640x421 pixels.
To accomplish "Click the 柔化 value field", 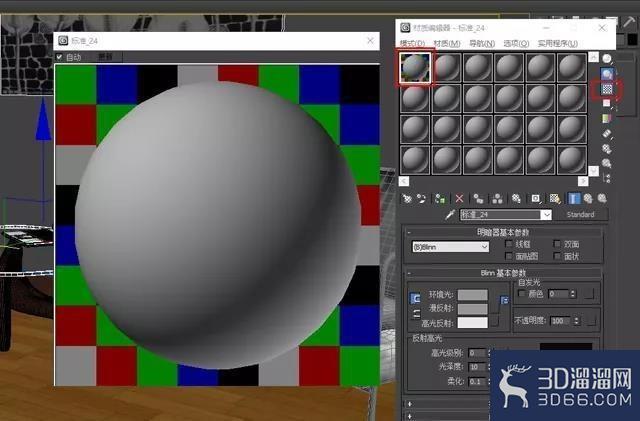I will [x=478, y=381].
